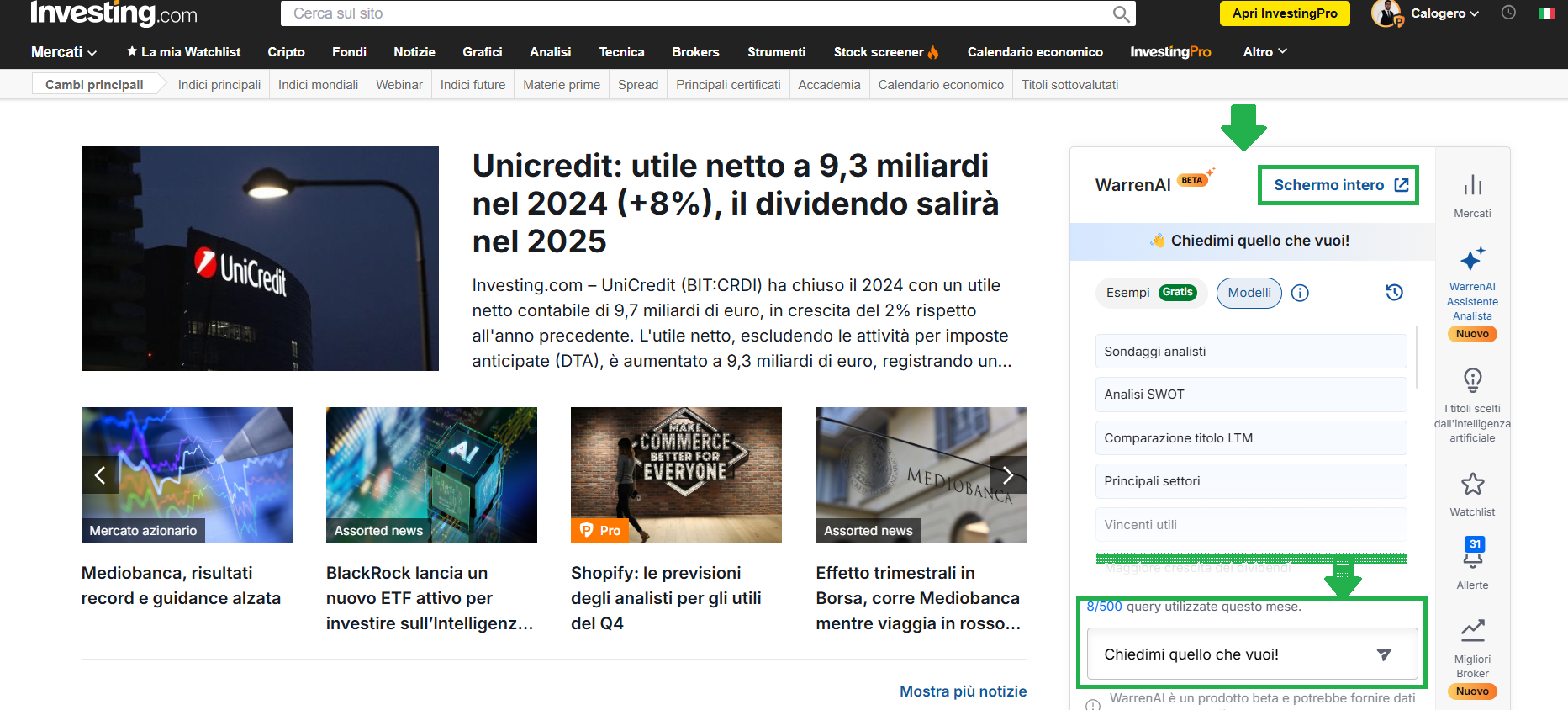Viewport: 1568px width, 710px height.
Task: Click the search magnifier icon
Action: (1121, 13)
